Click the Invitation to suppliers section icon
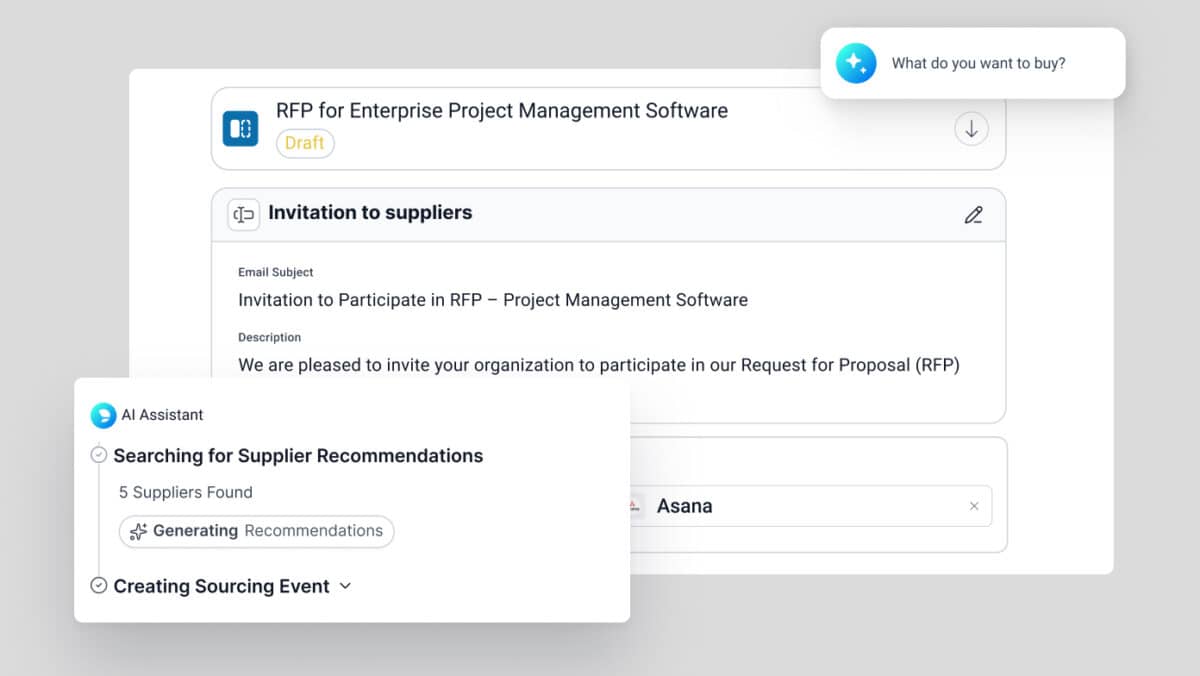Image resolution: width=1200 pixels, height=676 pixels. [243, 214]
